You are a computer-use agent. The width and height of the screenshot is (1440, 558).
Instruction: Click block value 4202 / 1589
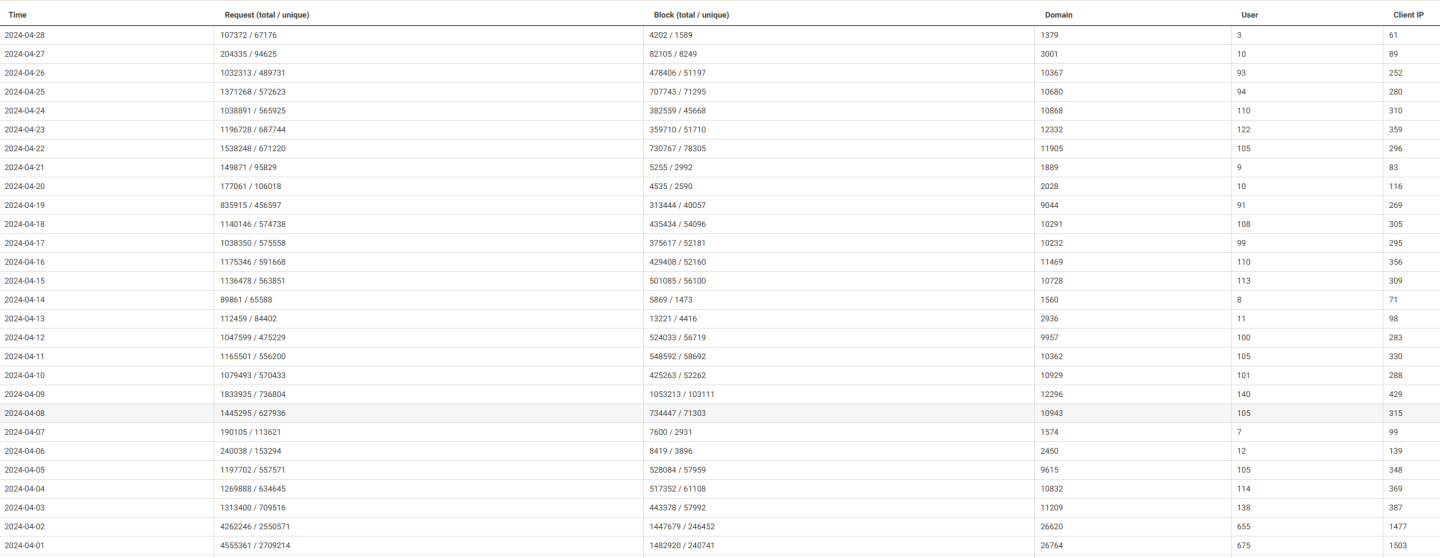tap(671, 35)
